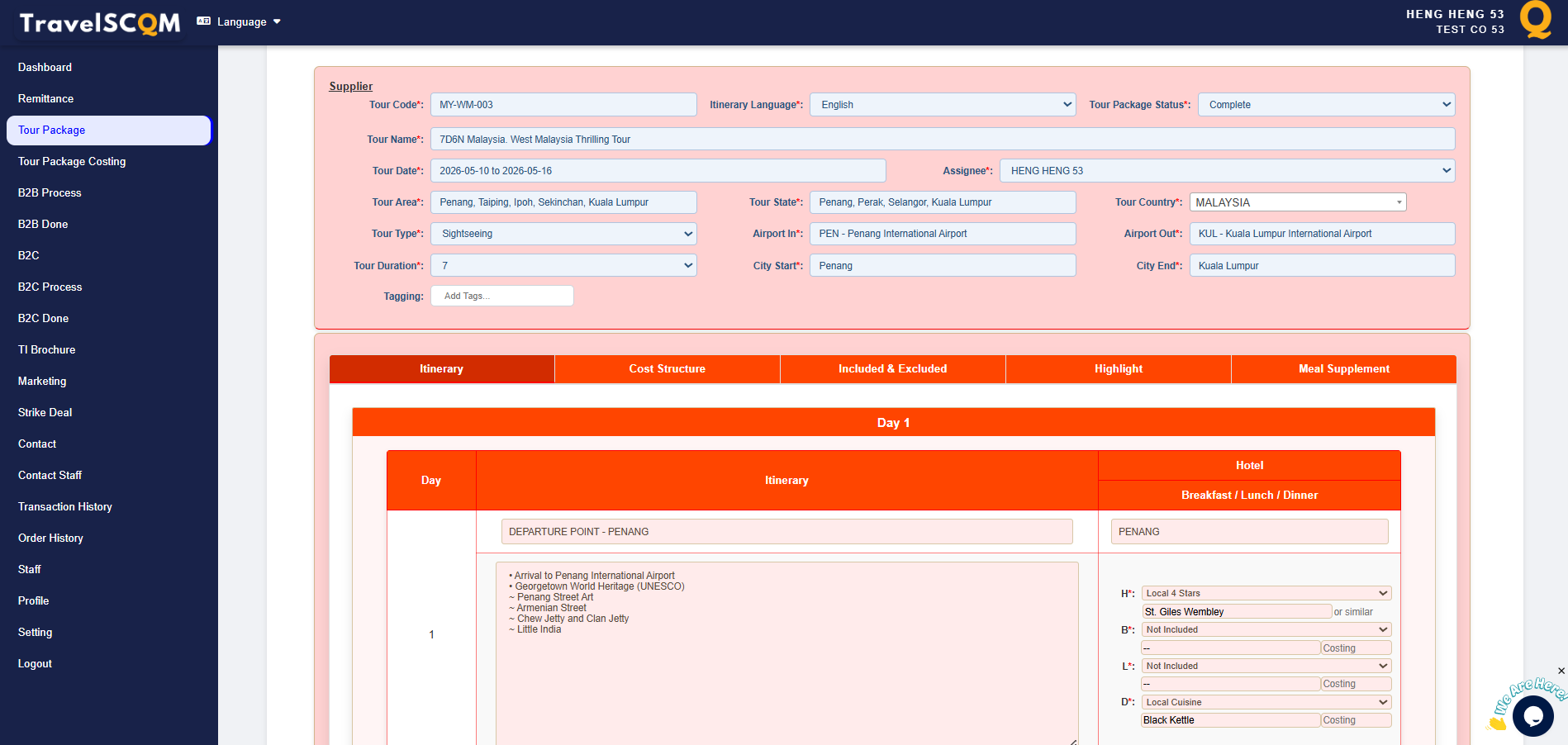Click the TravelSCQM logo
The height and width of the screenshot is (745, 1568).
pos(99,23)
